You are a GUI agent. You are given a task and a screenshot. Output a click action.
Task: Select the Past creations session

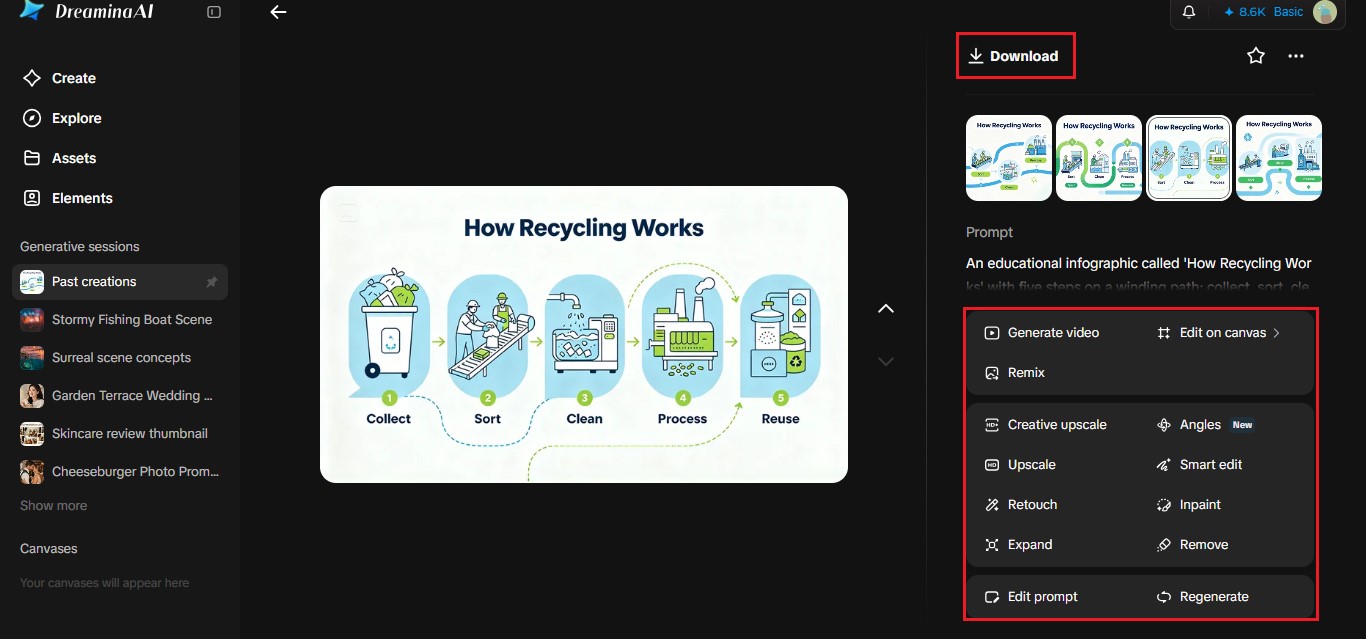point(120,282)
